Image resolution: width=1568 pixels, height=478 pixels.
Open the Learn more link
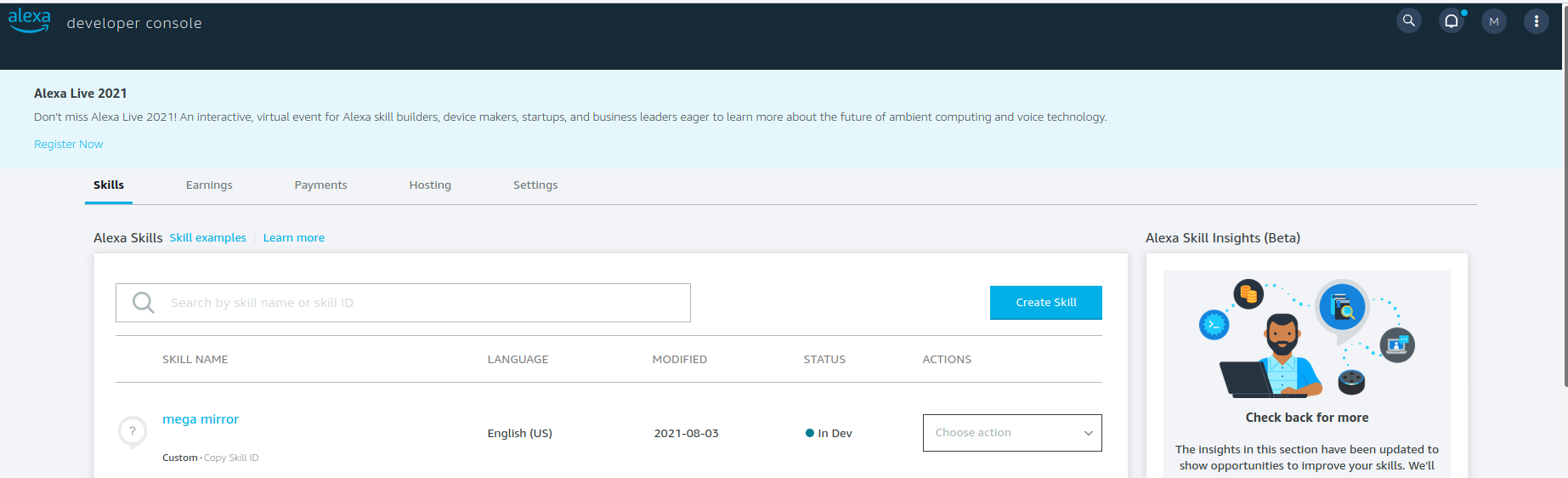294,237
